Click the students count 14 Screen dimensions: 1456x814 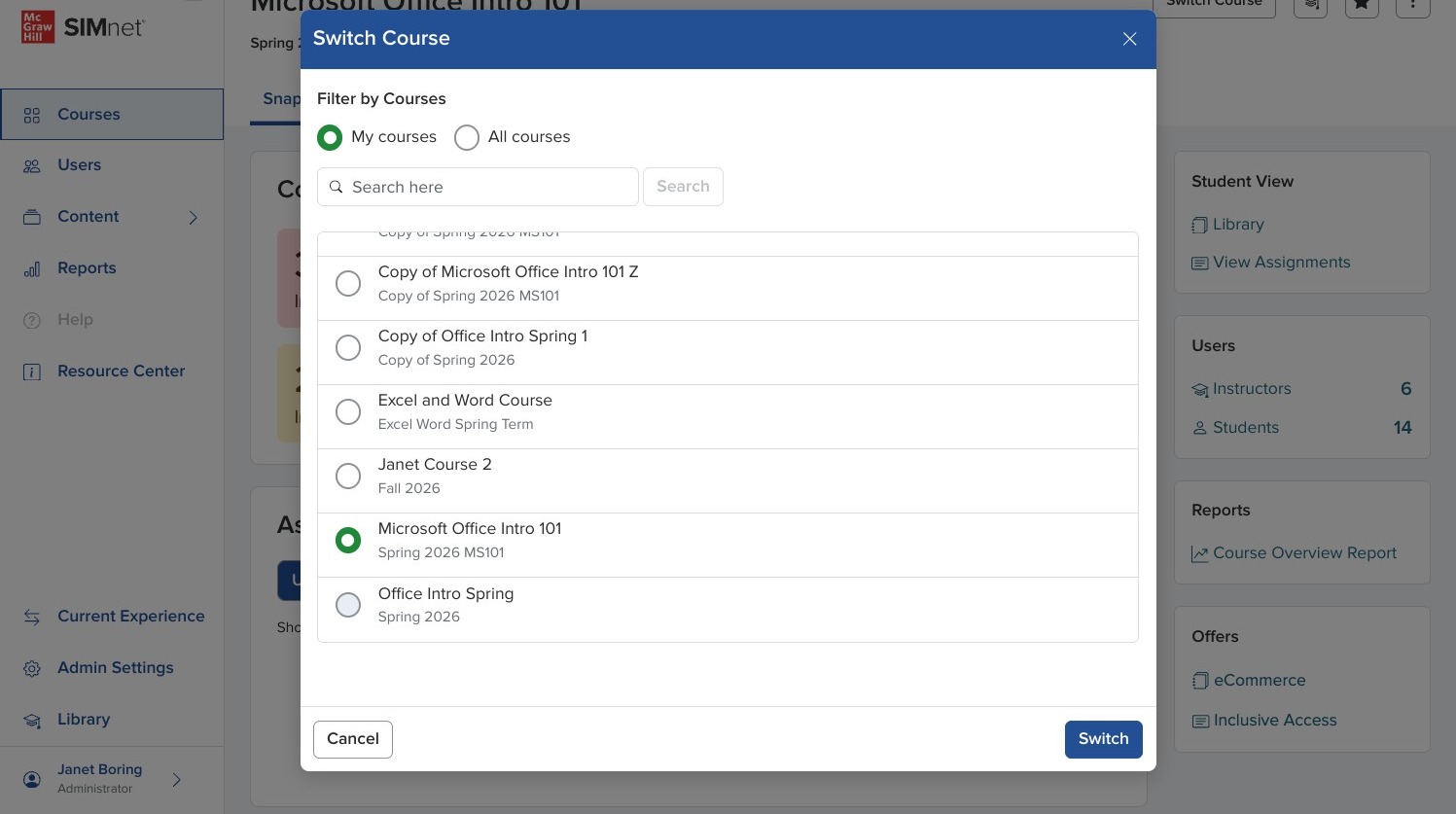coord(1403,428)
